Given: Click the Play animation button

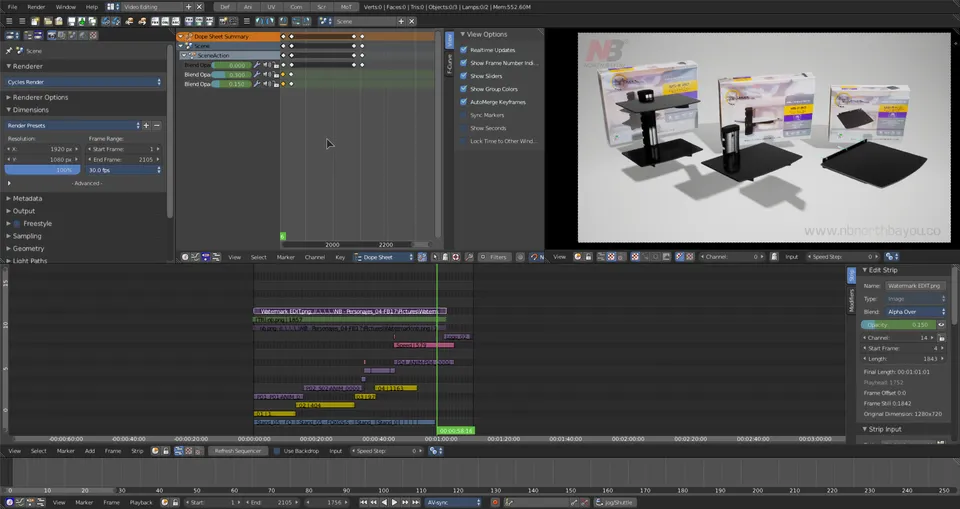Looking at the screenshot, I should pos(394,502).
